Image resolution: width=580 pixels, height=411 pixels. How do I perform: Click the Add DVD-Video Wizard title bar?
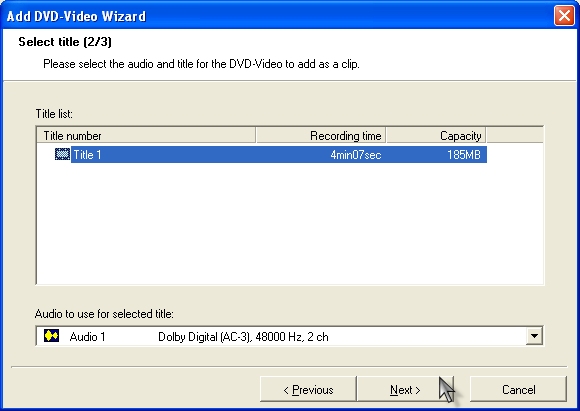coord(277,16)
